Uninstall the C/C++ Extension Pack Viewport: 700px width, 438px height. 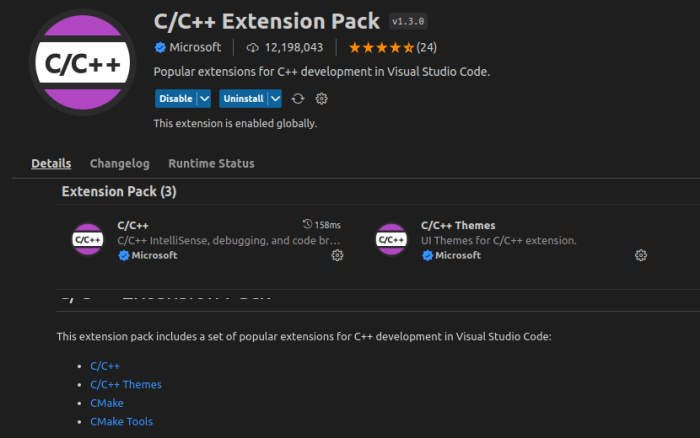point(243,98)
